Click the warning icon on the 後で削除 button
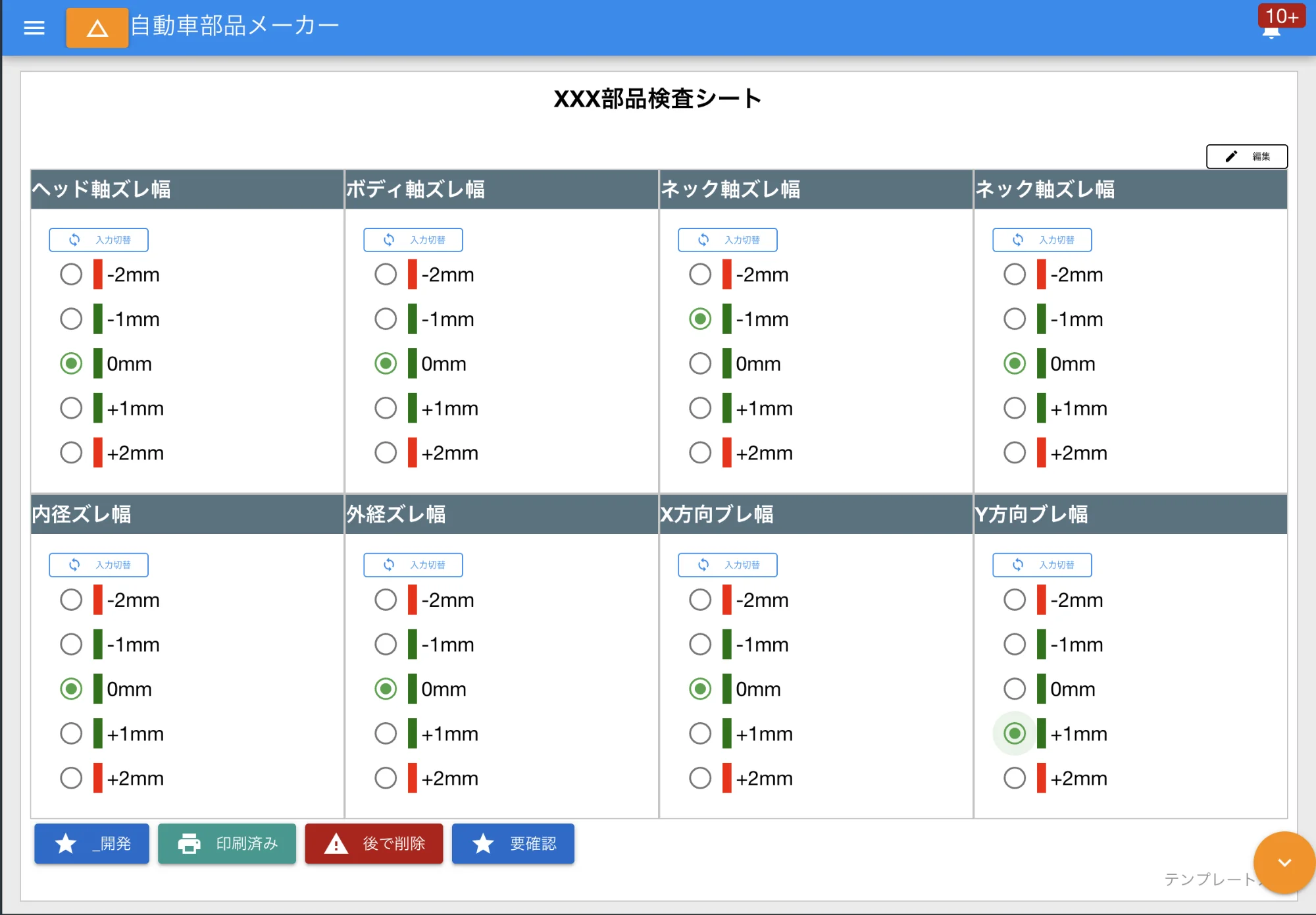Viewport: 1316px width, 915px height. click(x=336, y=843)
